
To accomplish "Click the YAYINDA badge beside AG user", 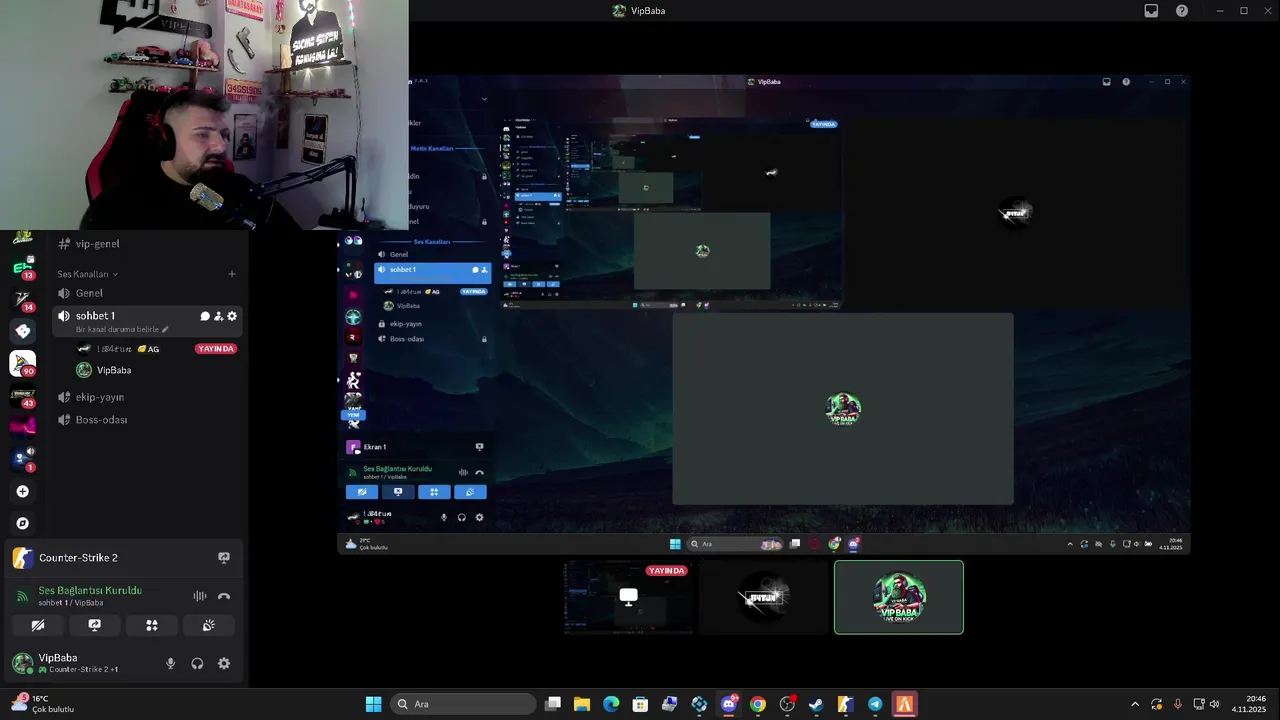I will [x=216, y=349].
